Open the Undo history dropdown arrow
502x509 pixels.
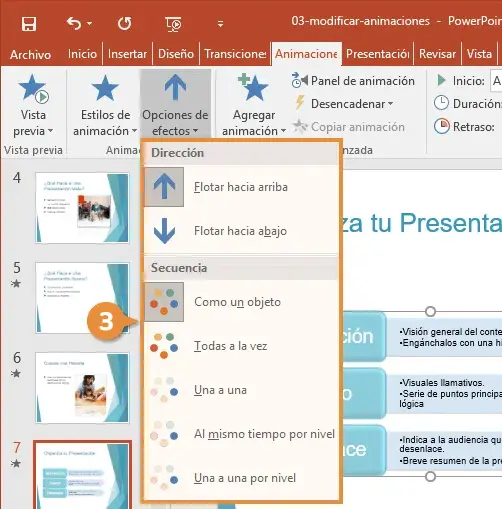[x=89, y=24]
